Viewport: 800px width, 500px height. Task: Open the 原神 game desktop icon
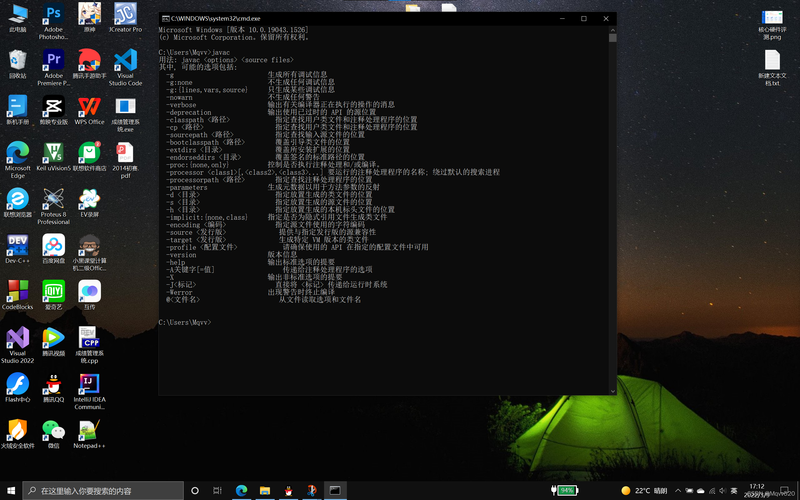click(89, 18)
